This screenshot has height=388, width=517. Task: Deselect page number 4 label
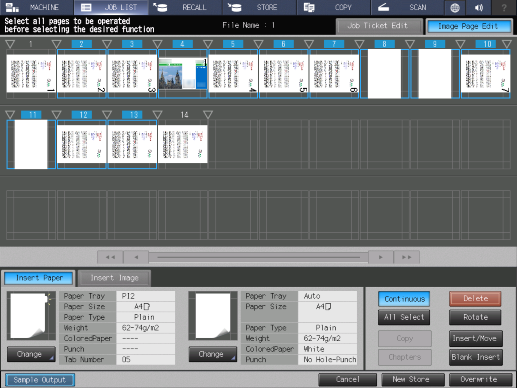point(182,44)
